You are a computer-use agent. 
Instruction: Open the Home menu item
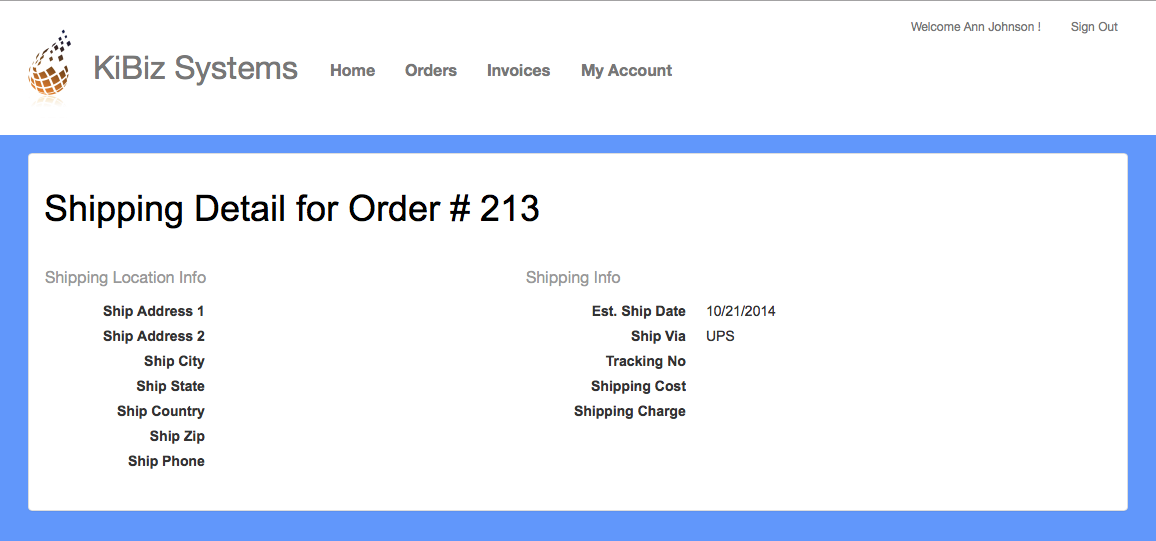click(352, 71)
